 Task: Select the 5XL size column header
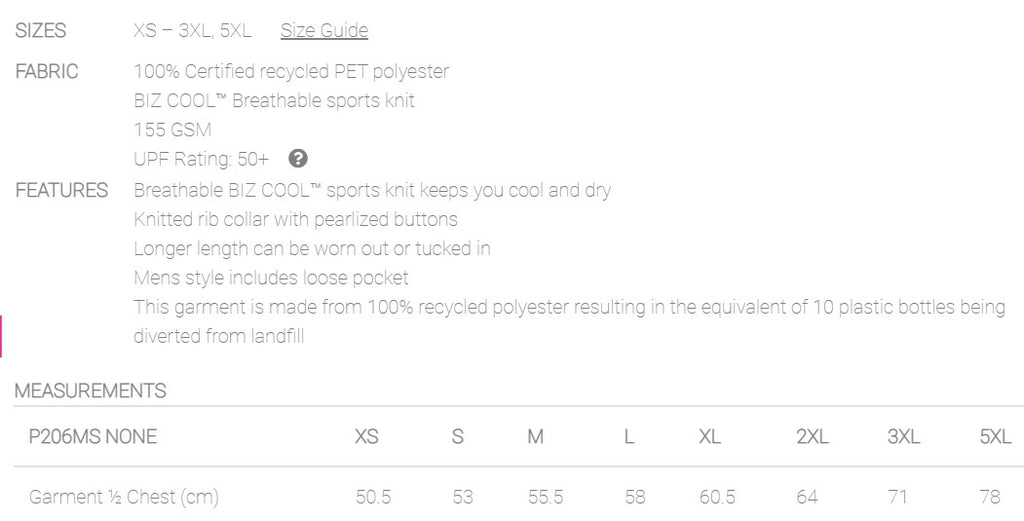(995, 437)
